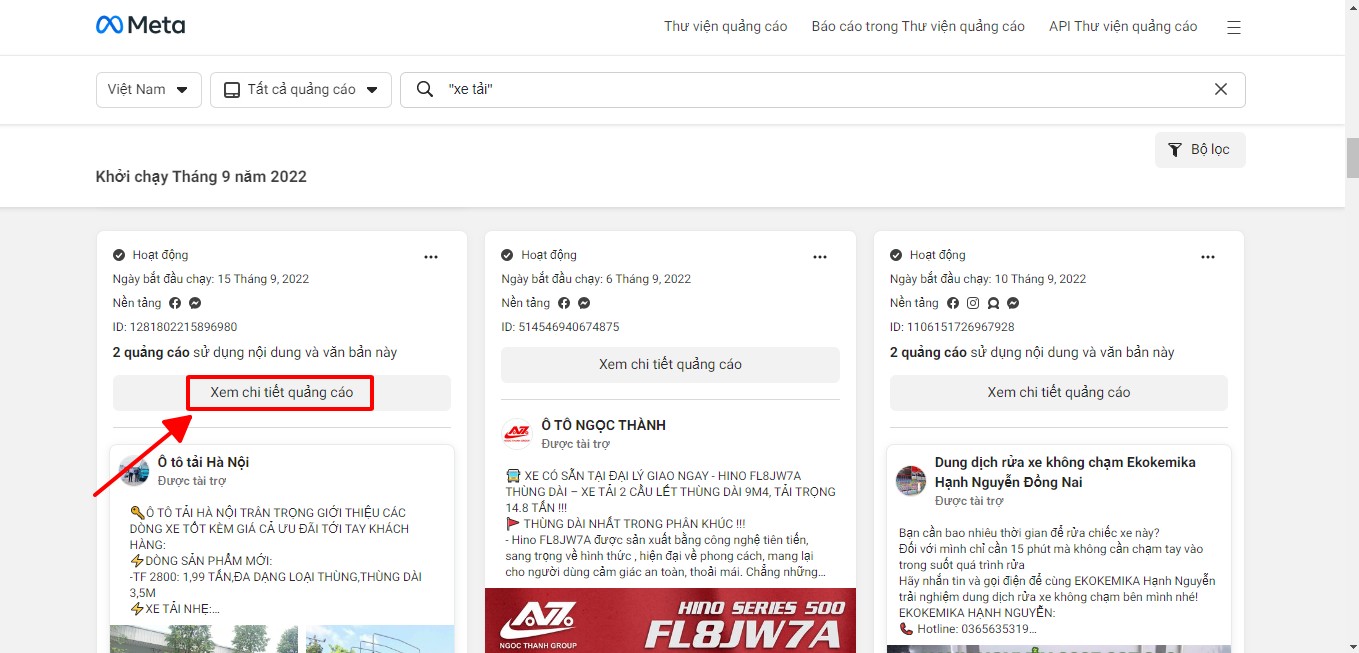Viewport: 1359px width, 653px height.
Task: Click the HINO SERIES 500 ad banner image
Action: point(670,620)
